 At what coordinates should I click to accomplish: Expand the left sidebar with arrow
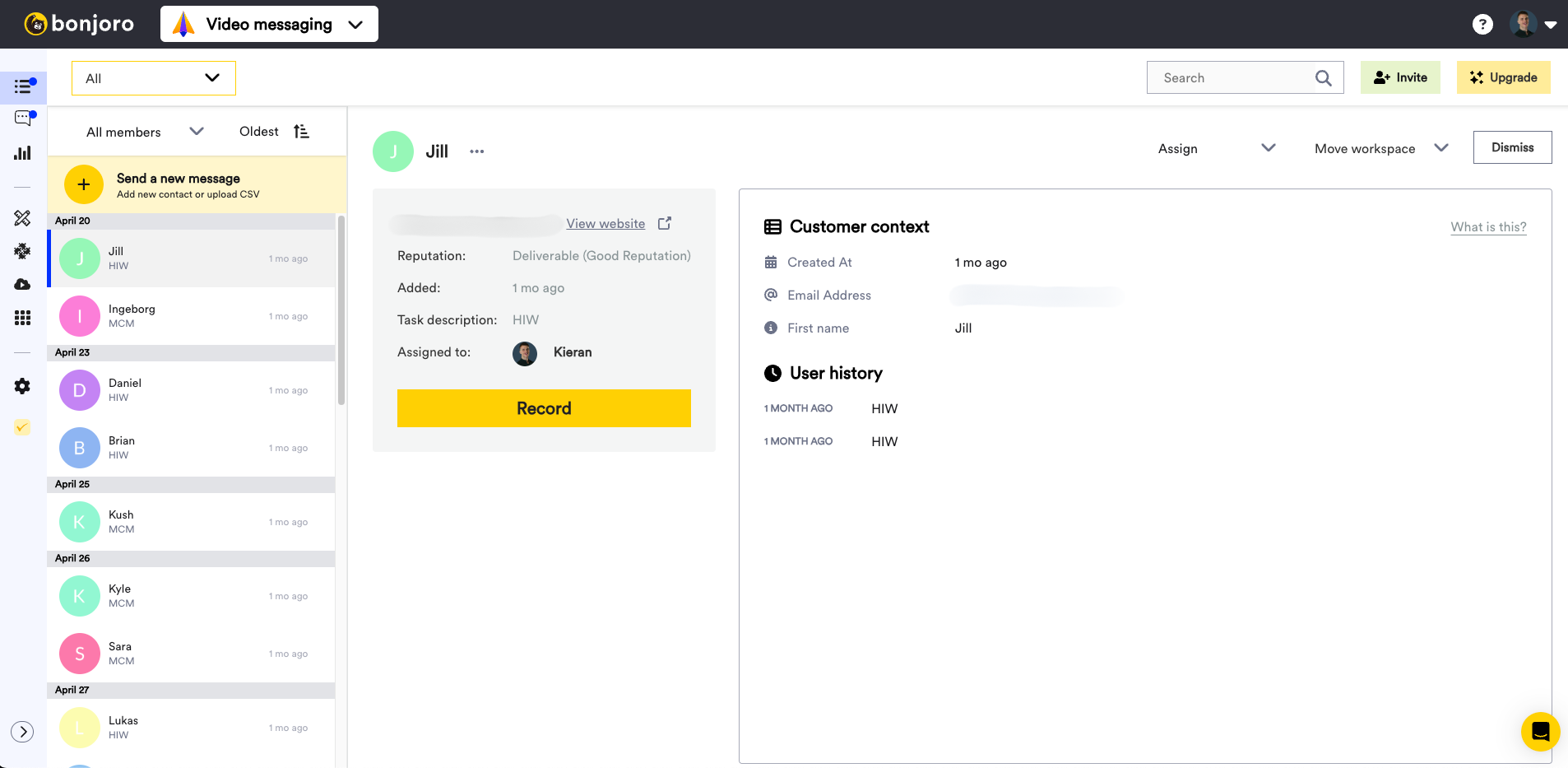click(22, 732)
